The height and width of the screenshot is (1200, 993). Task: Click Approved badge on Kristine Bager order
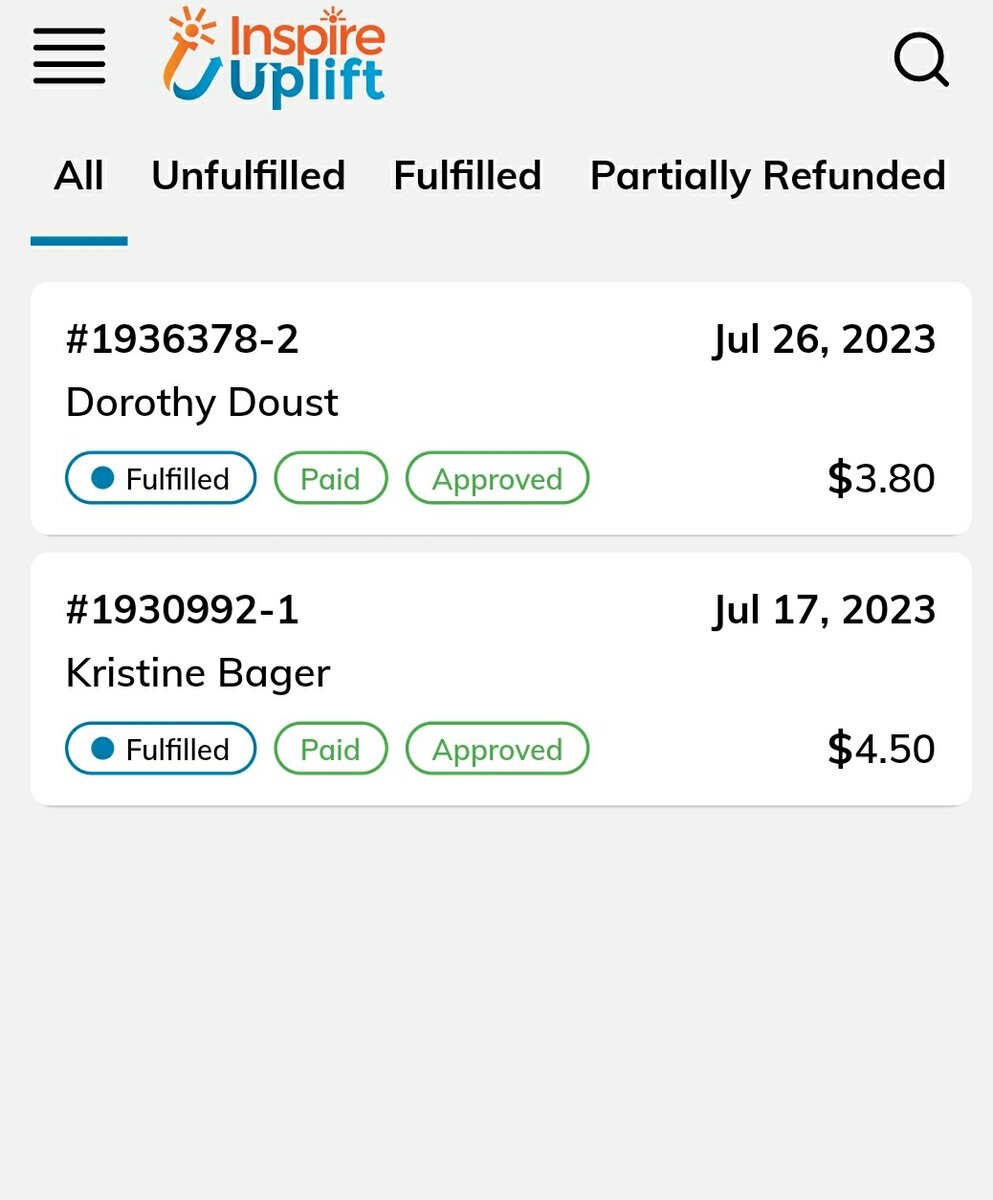(497, 748)
